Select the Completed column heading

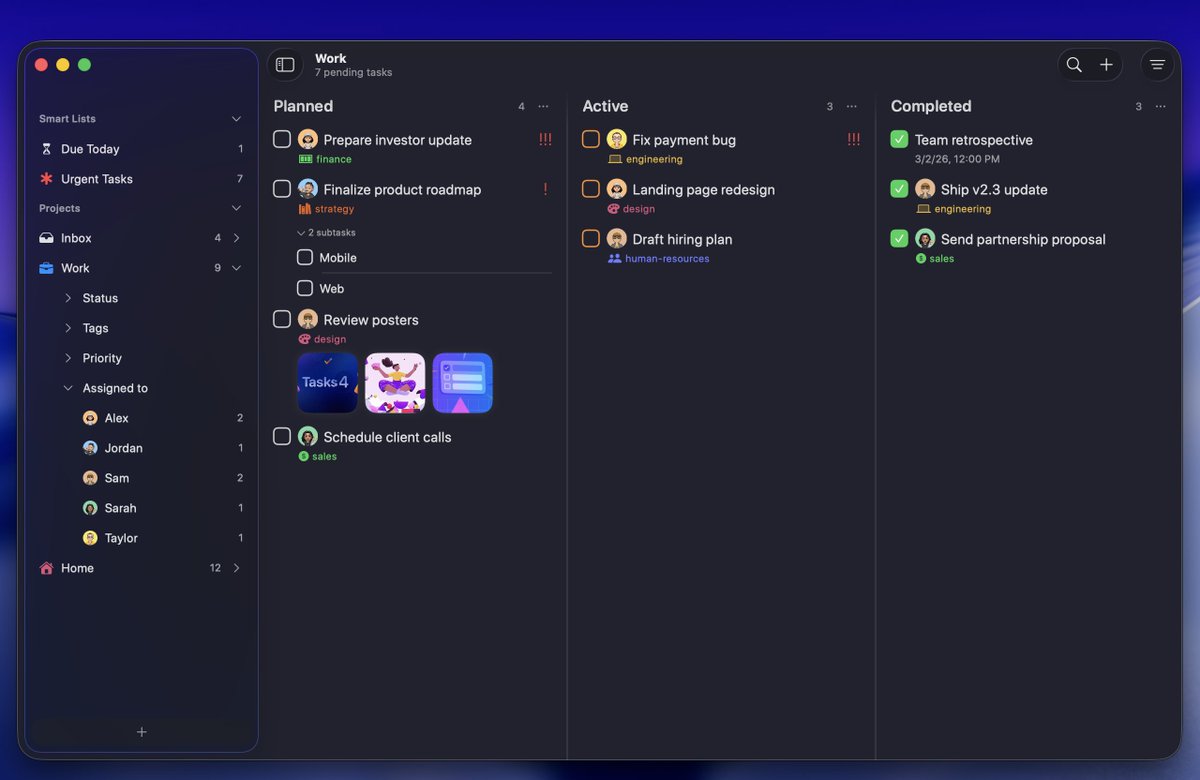(931, 106)
